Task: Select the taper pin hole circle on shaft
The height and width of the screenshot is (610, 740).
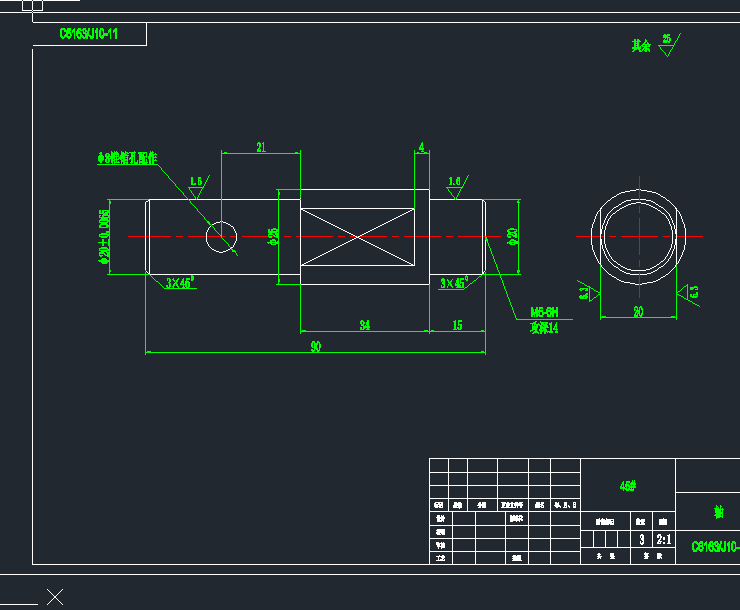Action: click(221, 237)
